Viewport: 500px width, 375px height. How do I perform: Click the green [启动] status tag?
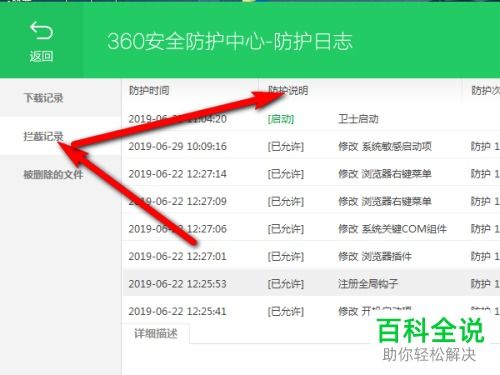[x=281, y=119]
